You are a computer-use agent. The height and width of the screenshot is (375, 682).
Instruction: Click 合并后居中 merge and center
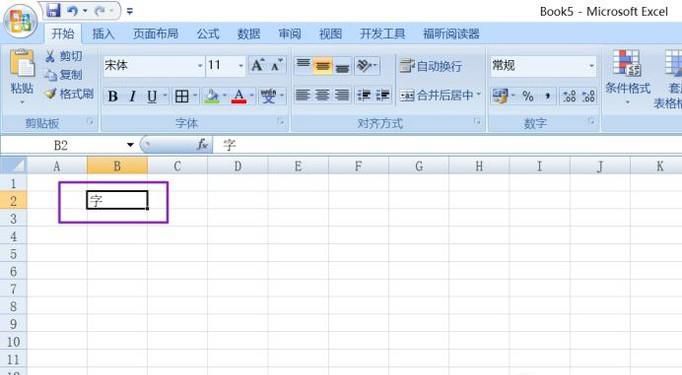[x=436, y=95]
